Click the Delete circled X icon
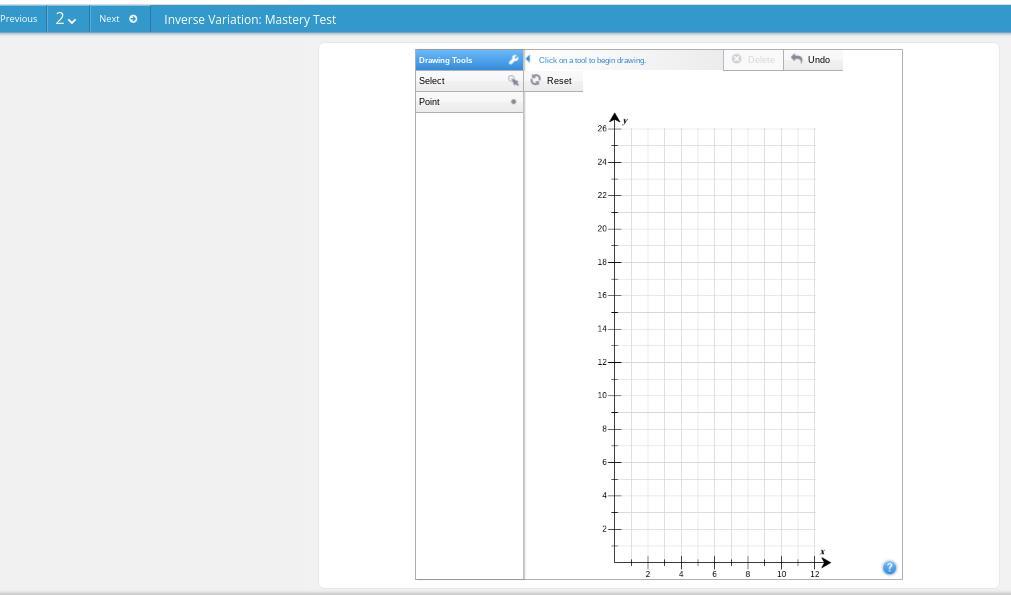This screenshot has width=1011, height=603. click(x=737, y=59)
